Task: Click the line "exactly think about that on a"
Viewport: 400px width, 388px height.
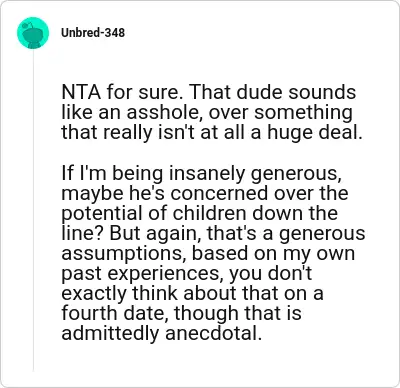Action: point(192,293)
